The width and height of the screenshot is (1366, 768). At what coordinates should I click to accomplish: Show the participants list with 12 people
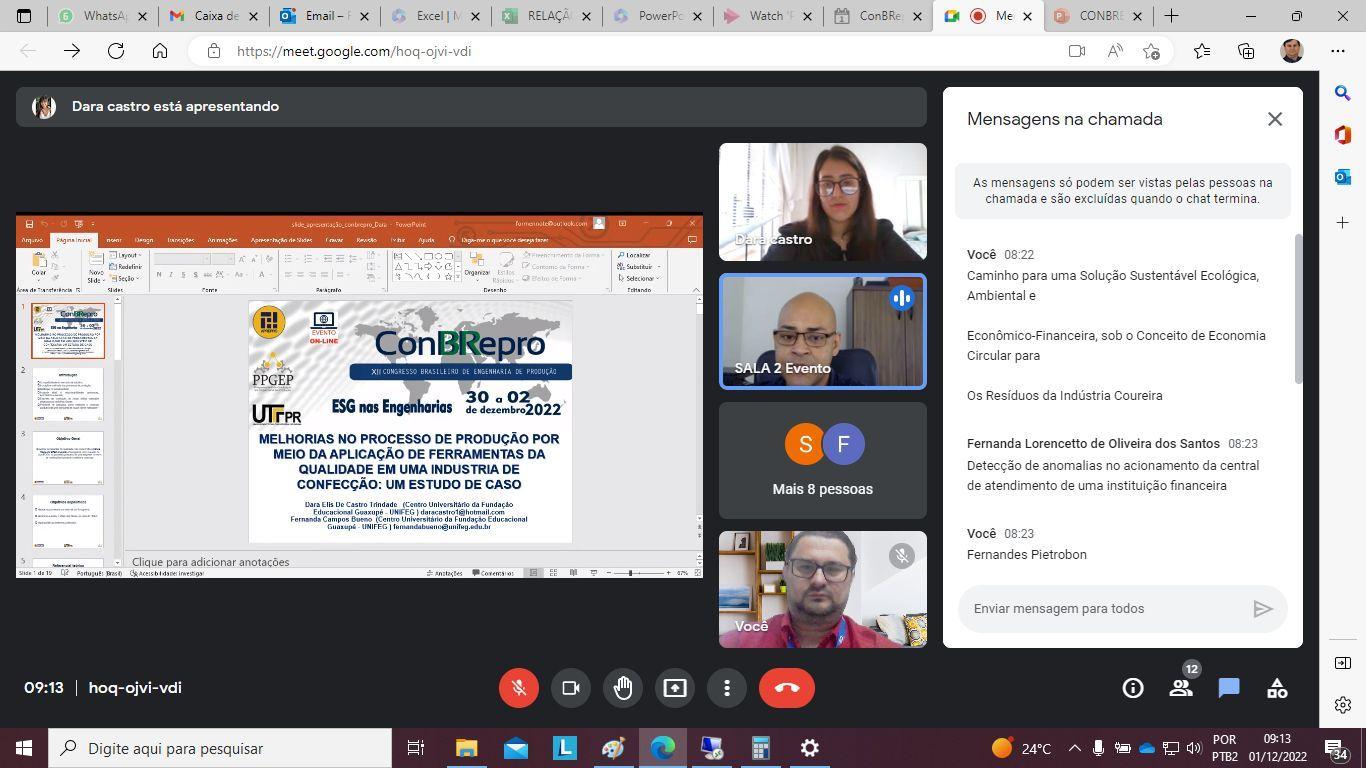(1181, 688)
